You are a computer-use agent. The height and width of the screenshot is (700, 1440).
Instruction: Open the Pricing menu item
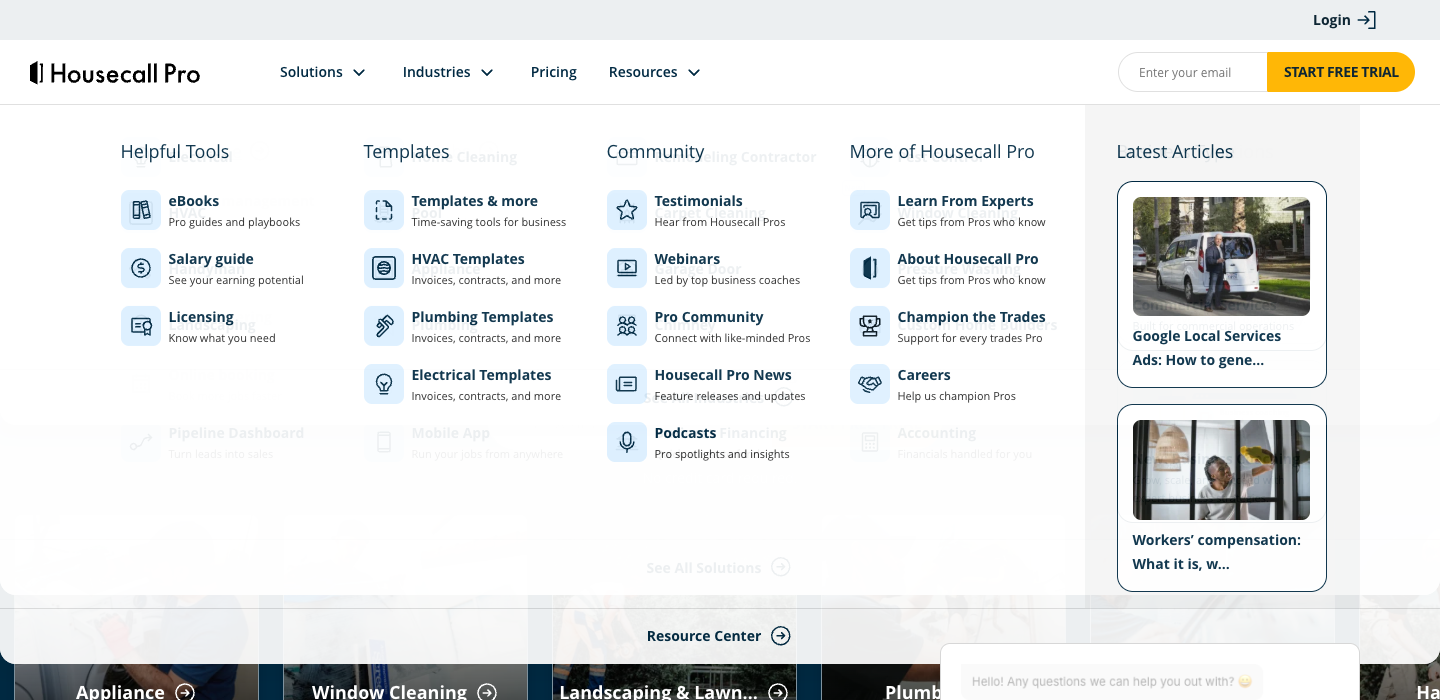pyautogui.click(x=554, y=72)
